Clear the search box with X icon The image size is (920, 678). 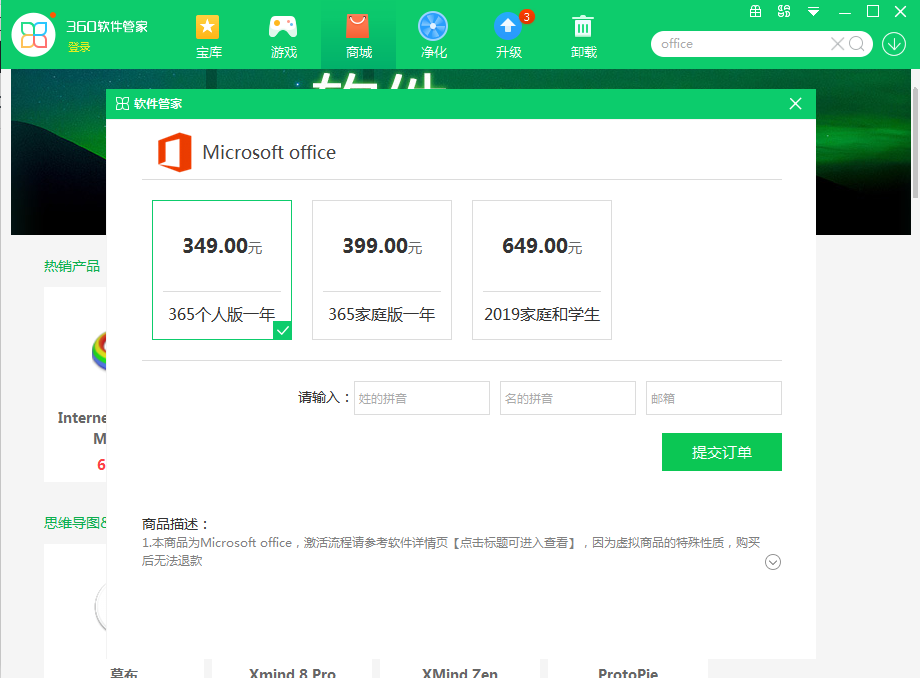[x=837, y=44]
